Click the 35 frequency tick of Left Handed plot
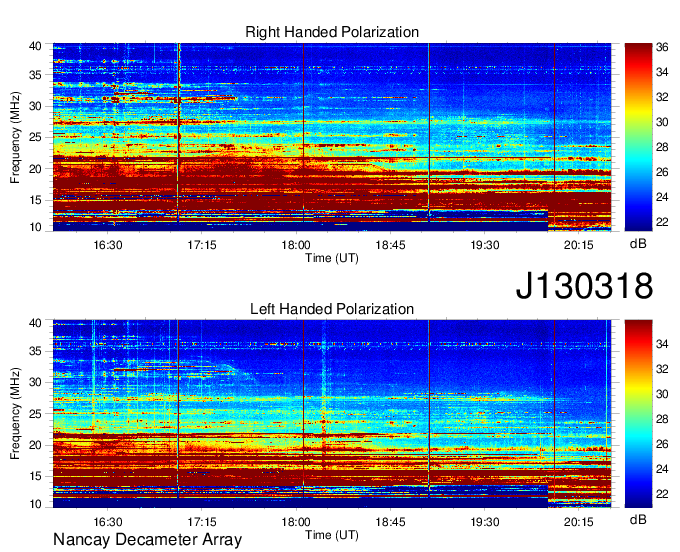This screenshot has height=552, width=680. (35, 351)
